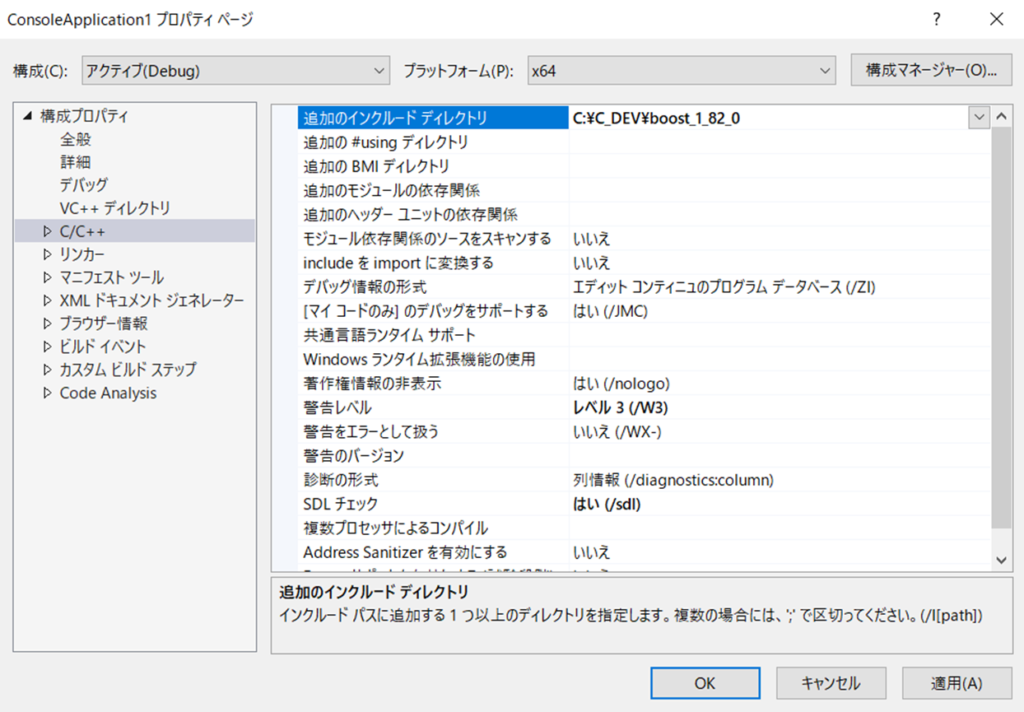Screen dimensions: 1024x712
Task: Expand the ビルド イベント node
Action: coord(46,347)
